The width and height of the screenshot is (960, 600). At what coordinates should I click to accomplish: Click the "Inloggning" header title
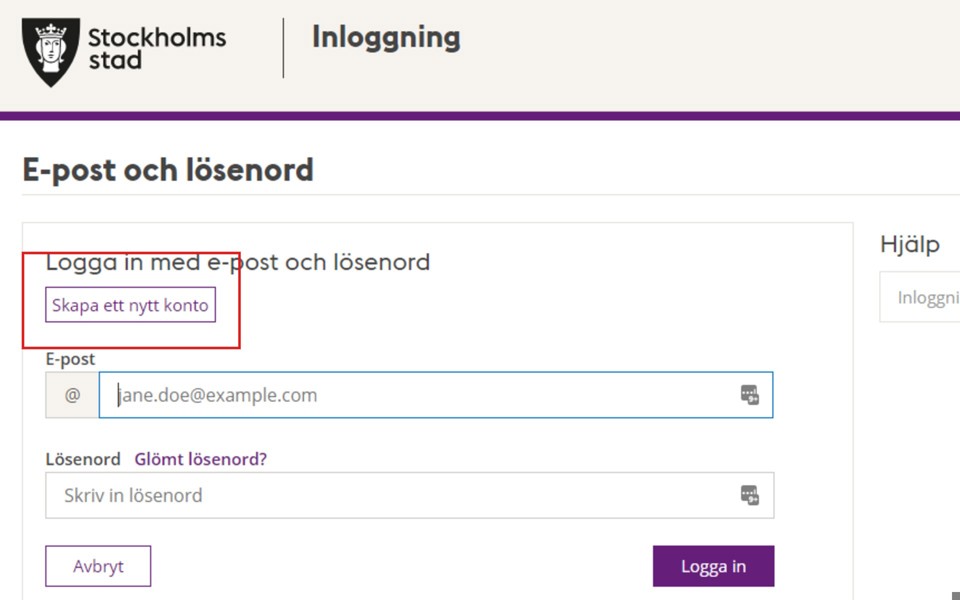tap(386, 37)
